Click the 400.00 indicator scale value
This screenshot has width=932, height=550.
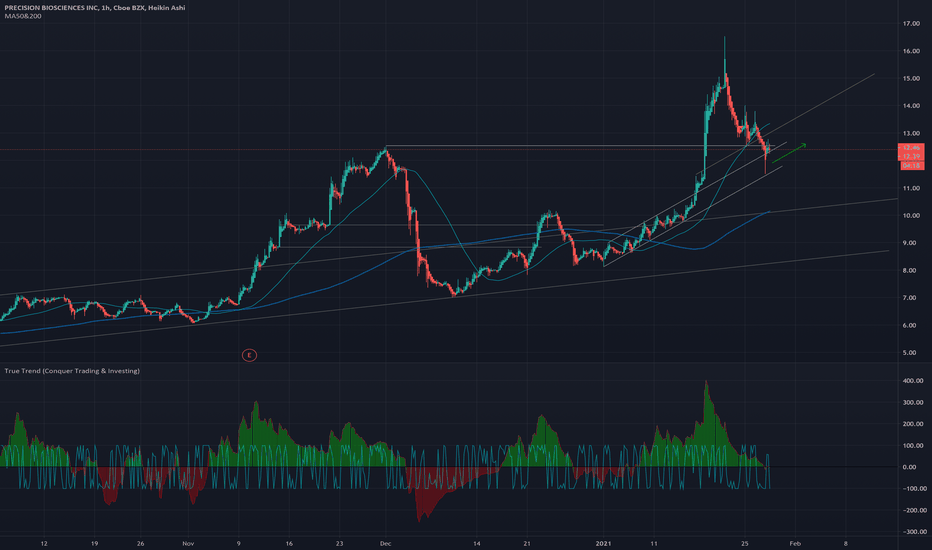coord(913,381)
